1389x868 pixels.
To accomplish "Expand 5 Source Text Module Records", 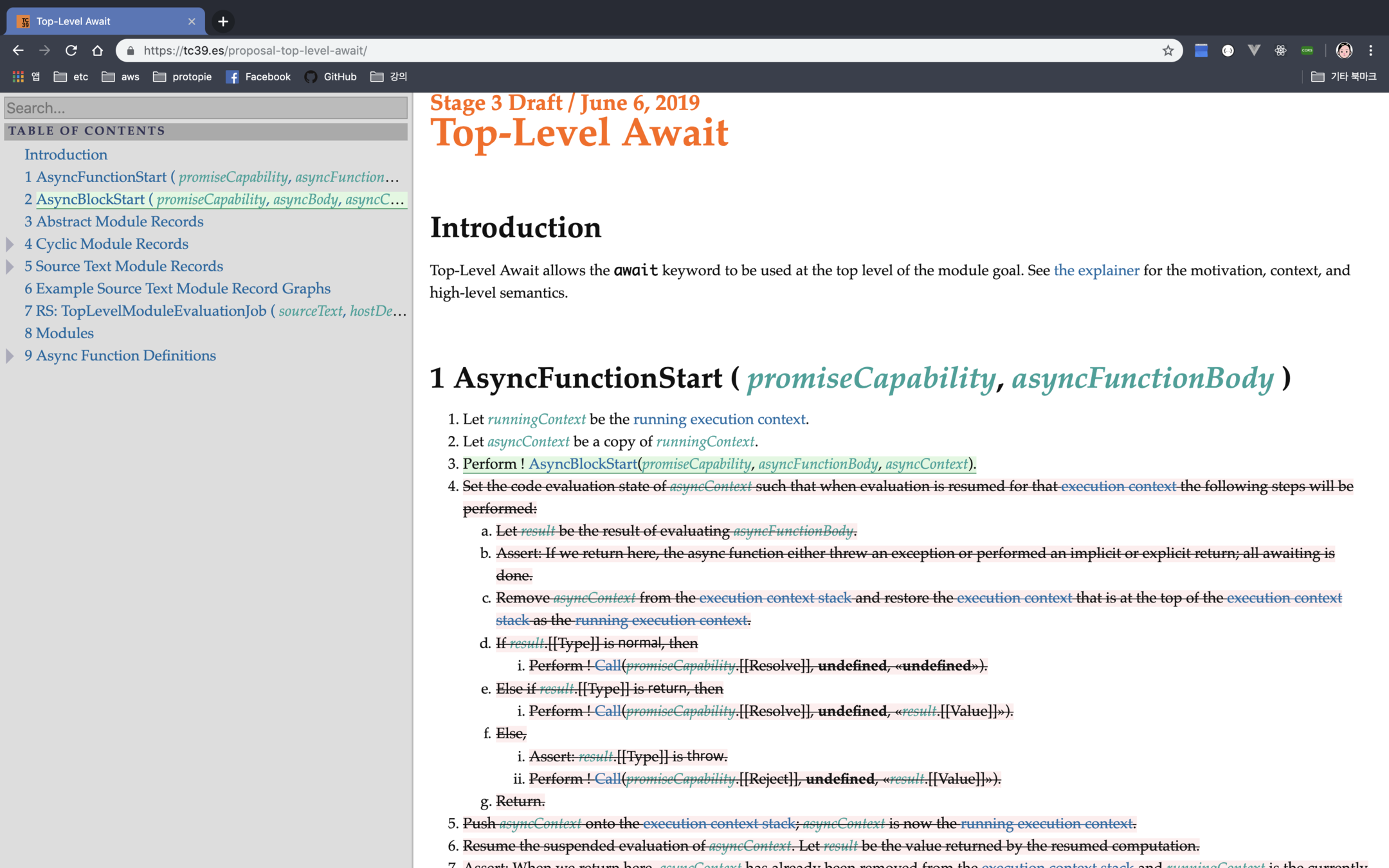I will [x=10, y=266].
